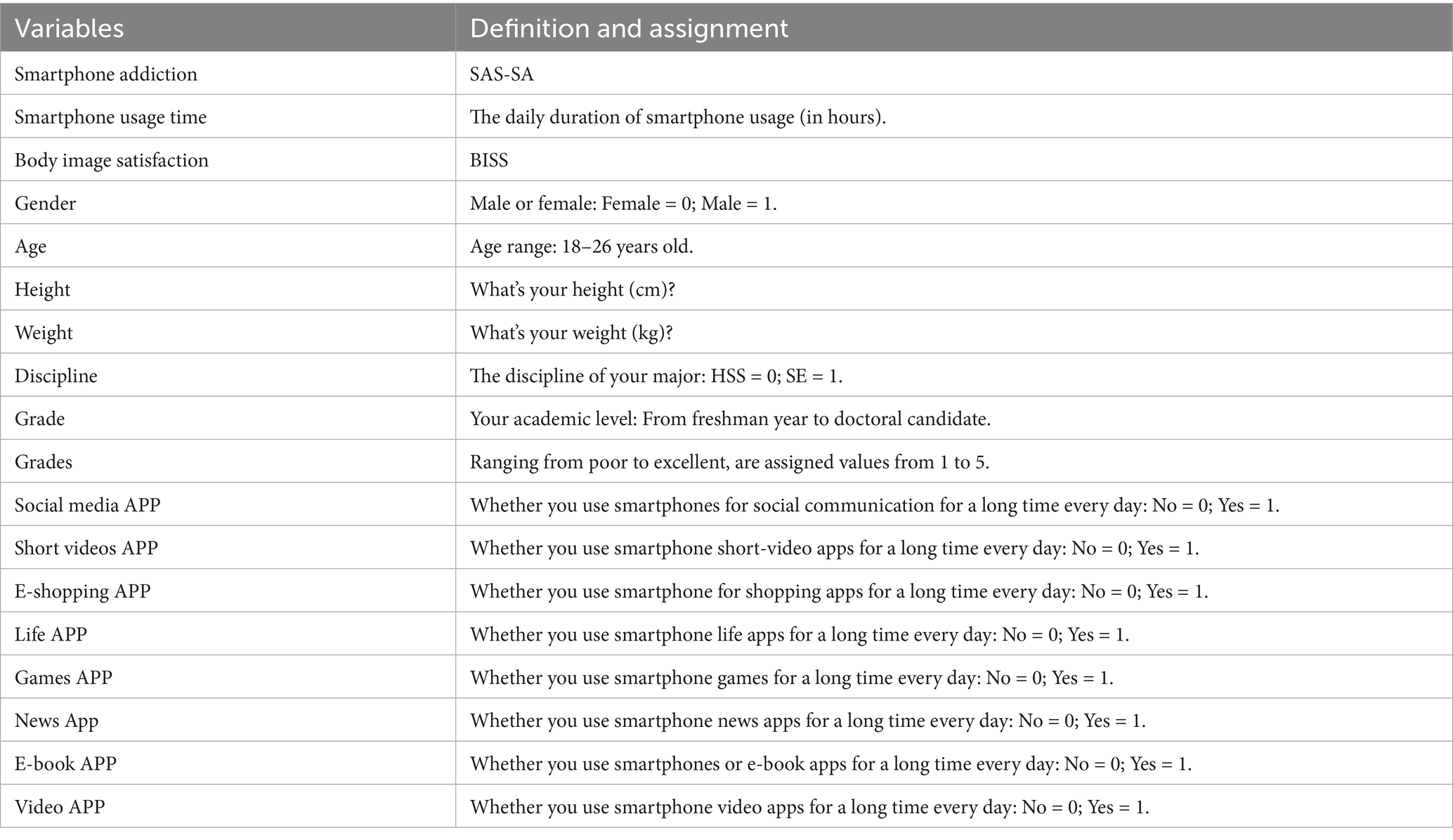Viewport: 1453px width, 840px height.
Task: Select the weight (kg) question text
Action: tap(571, 332)
